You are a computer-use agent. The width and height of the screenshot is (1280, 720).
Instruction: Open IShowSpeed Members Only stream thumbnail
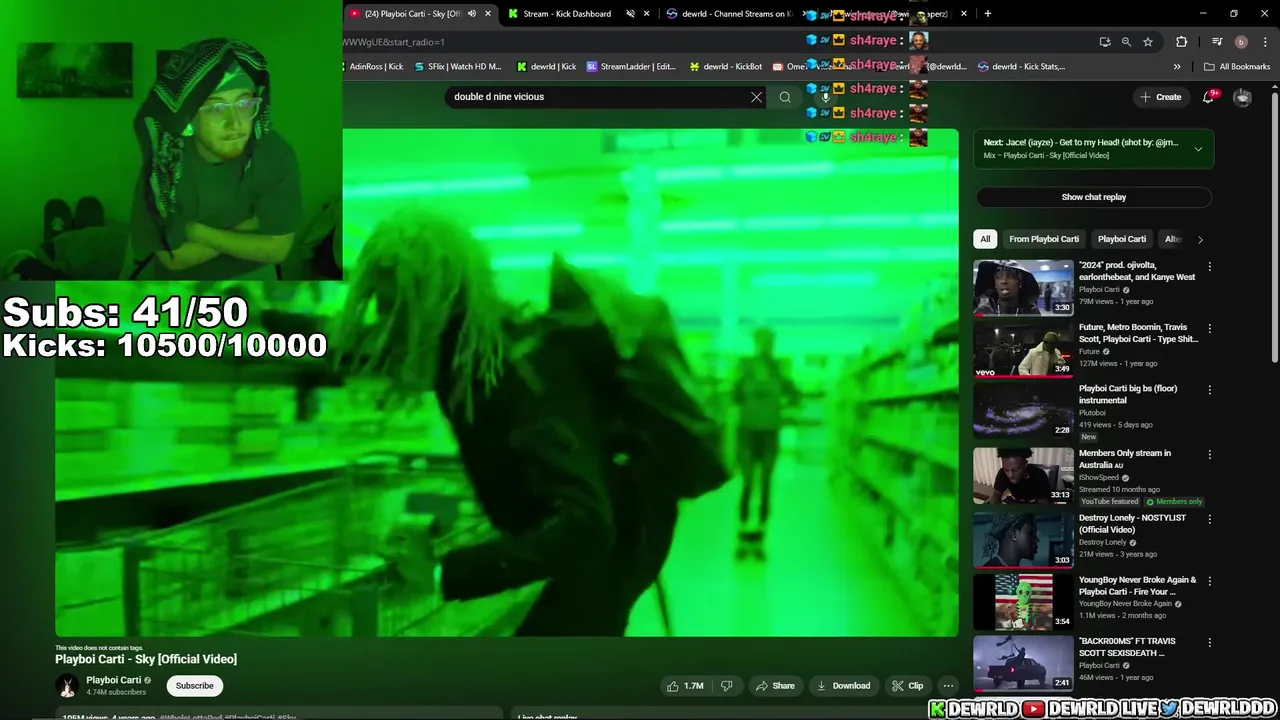[x=1023, y=475]
